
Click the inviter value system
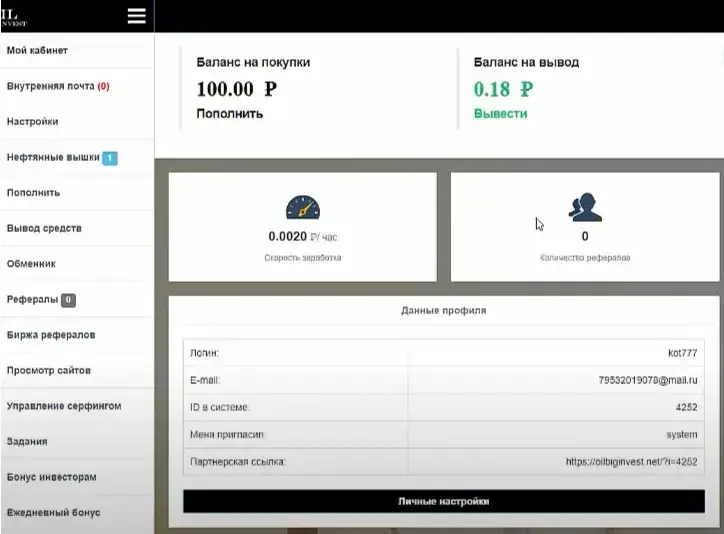[682, 434]
